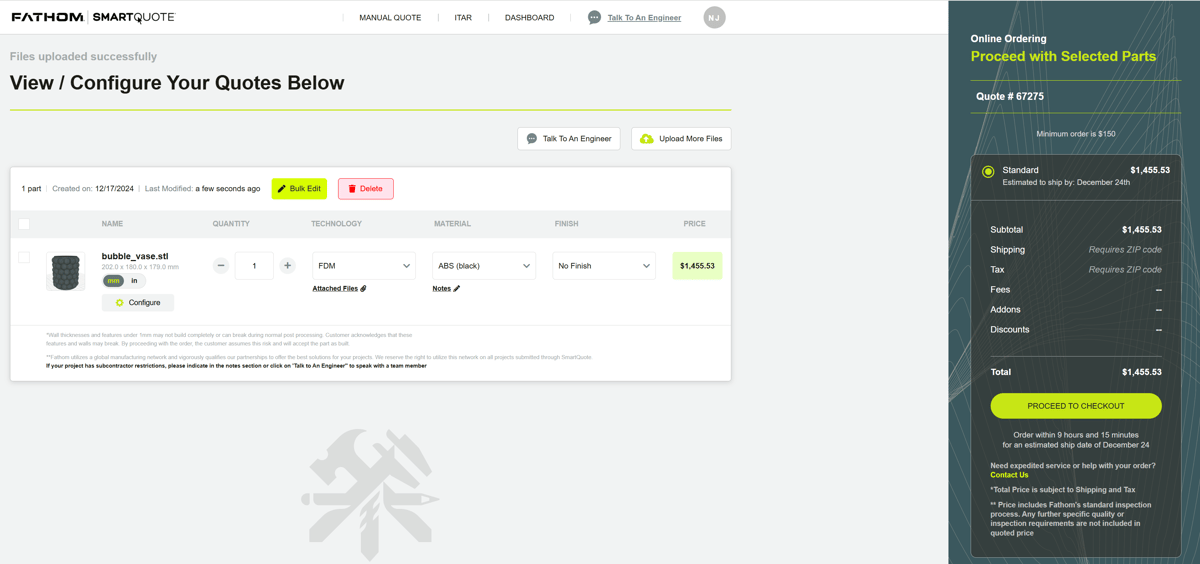
Task: Click the quantity input field
Action: [254, 266]
